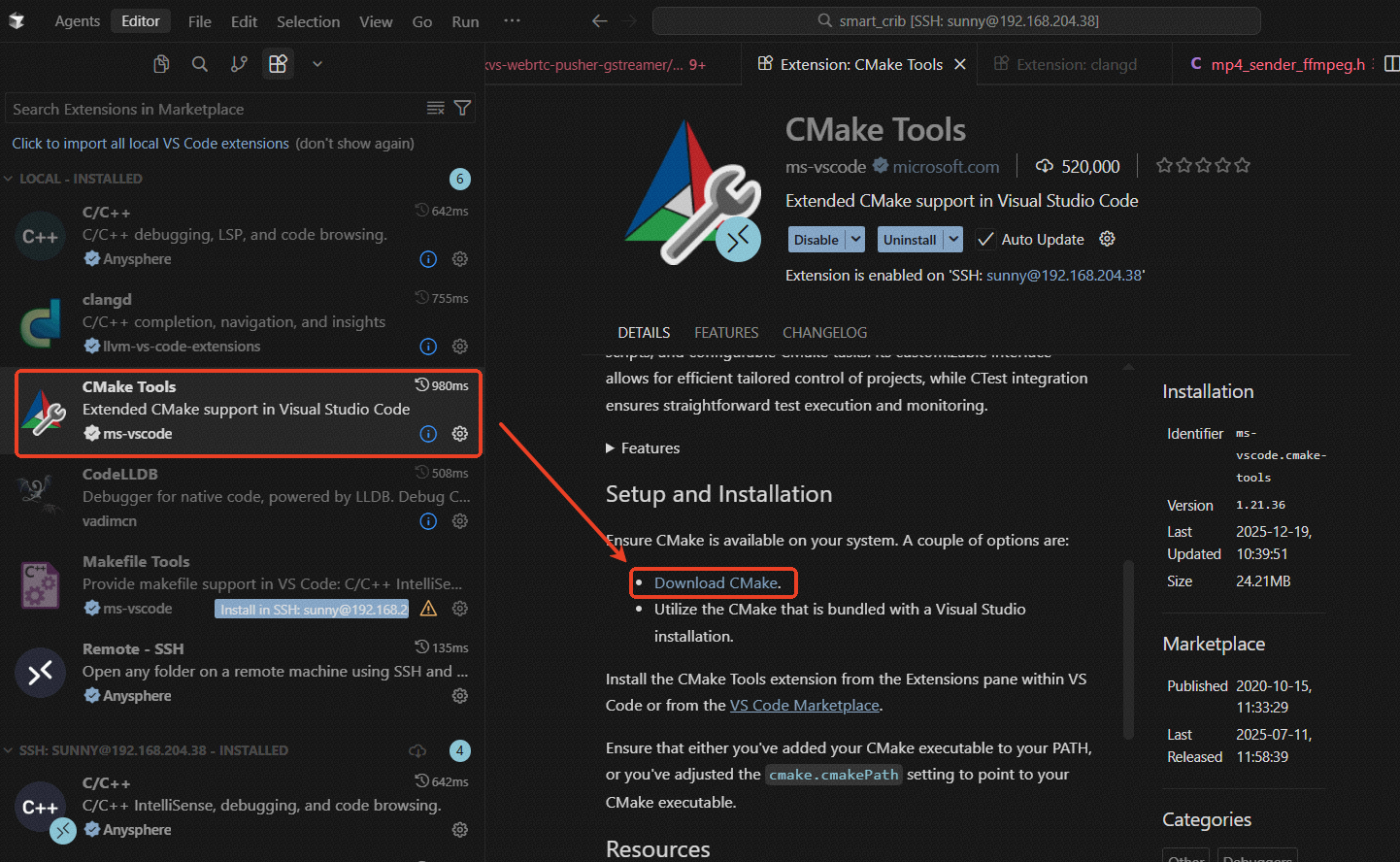Viewport: 1400px width, 862px height.
Task: Click the details pane vertical scrollbar
Action: 1128,649
